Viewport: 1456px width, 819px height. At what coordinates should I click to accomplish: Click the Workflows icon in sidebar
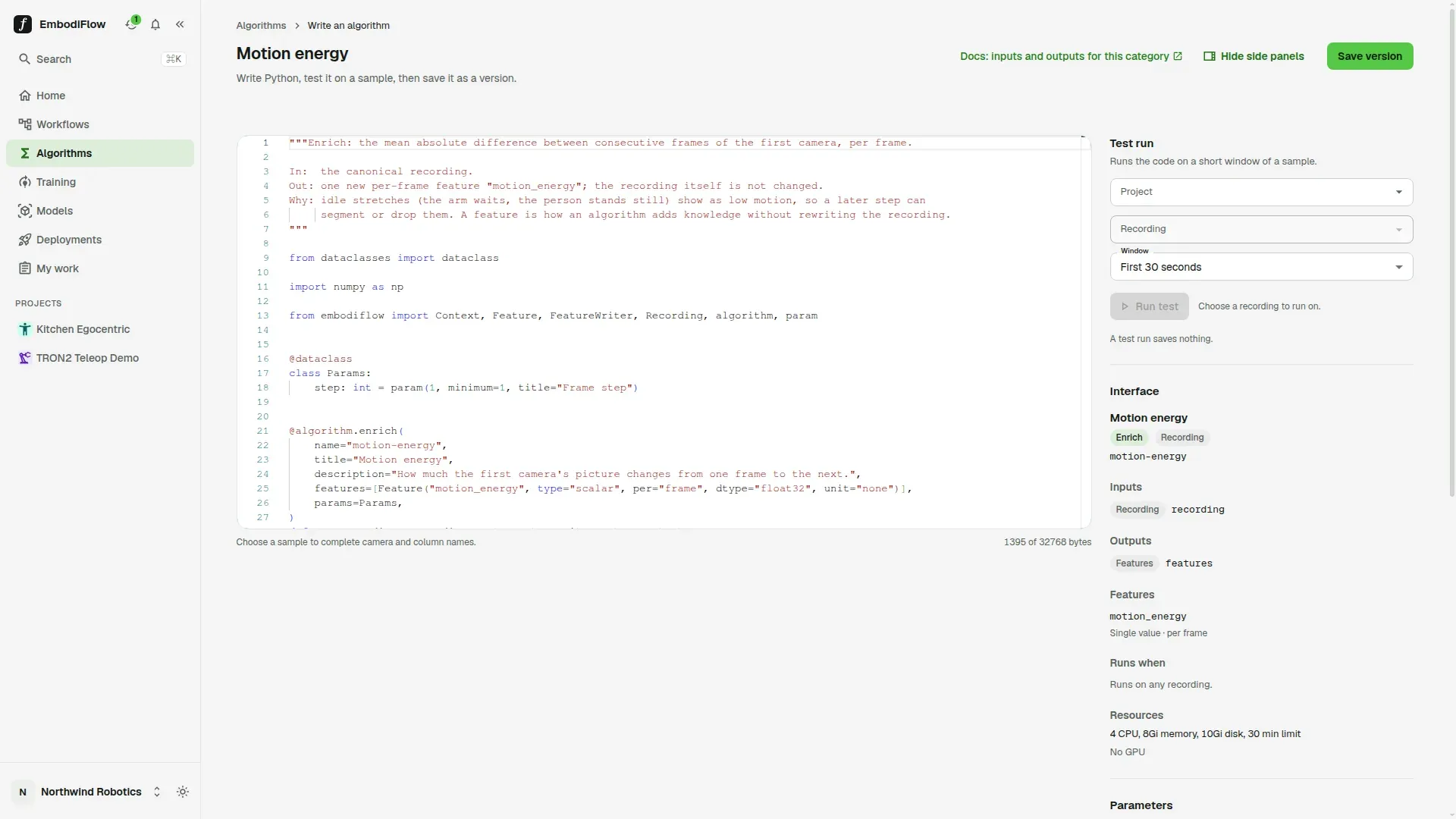pyautogui.click(x=25, y=124)
